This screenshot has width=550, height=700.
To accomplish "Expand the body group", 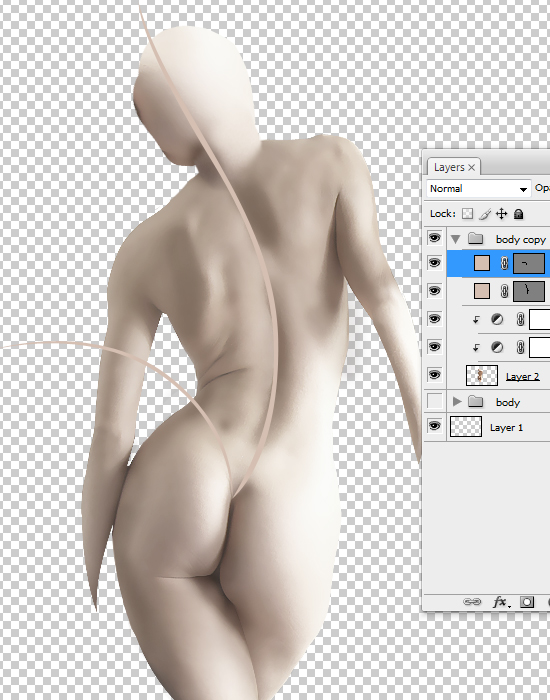I will pyautogui.click(x=457, y=401).
